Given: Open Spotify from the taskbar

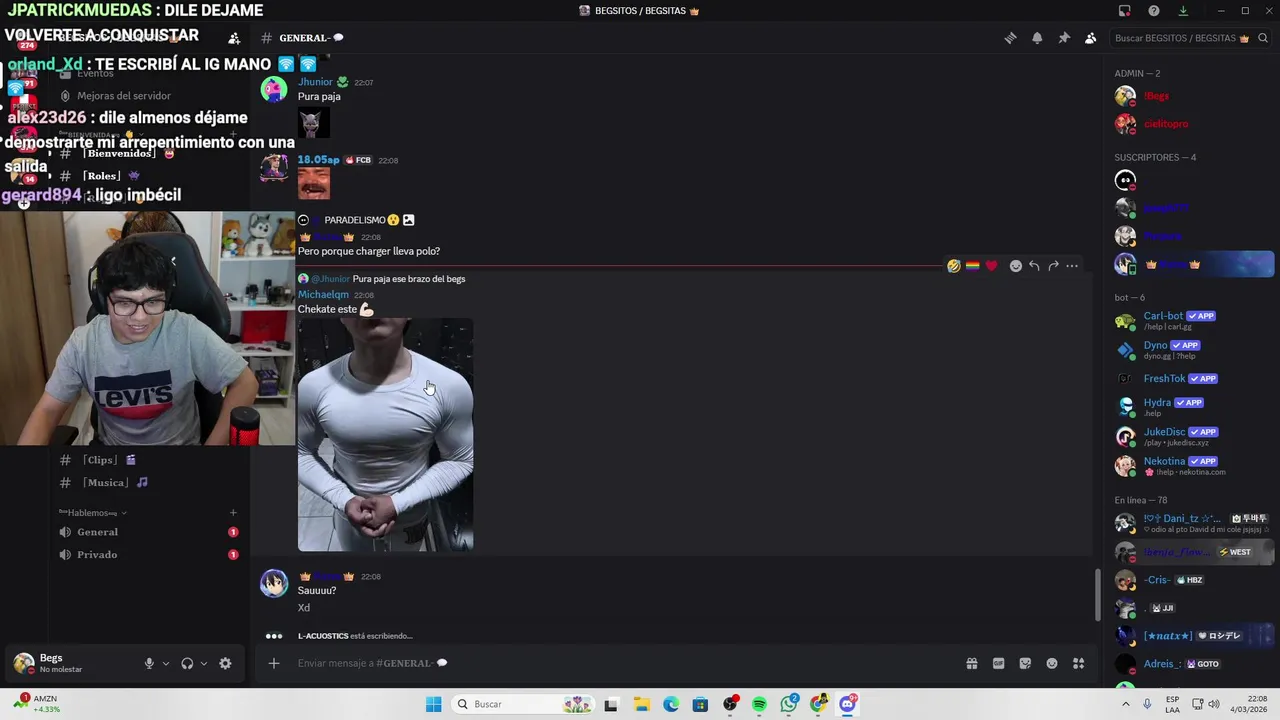Looking at the screenshot, I should tap(759, 704).
